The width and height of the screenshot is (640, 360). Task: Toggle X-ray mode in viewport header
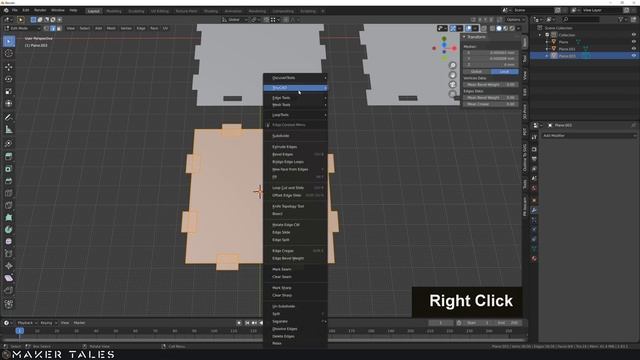point(484,29)
